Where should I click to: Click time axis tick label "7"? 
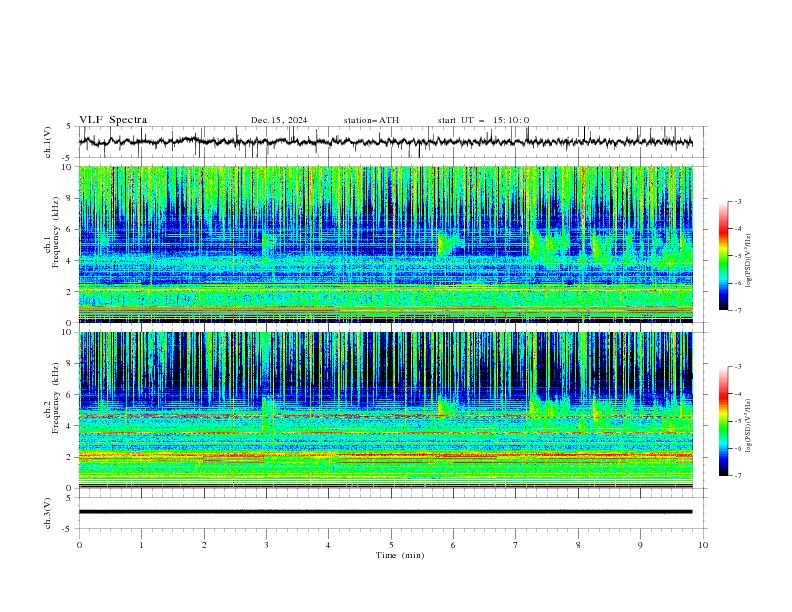516,545
